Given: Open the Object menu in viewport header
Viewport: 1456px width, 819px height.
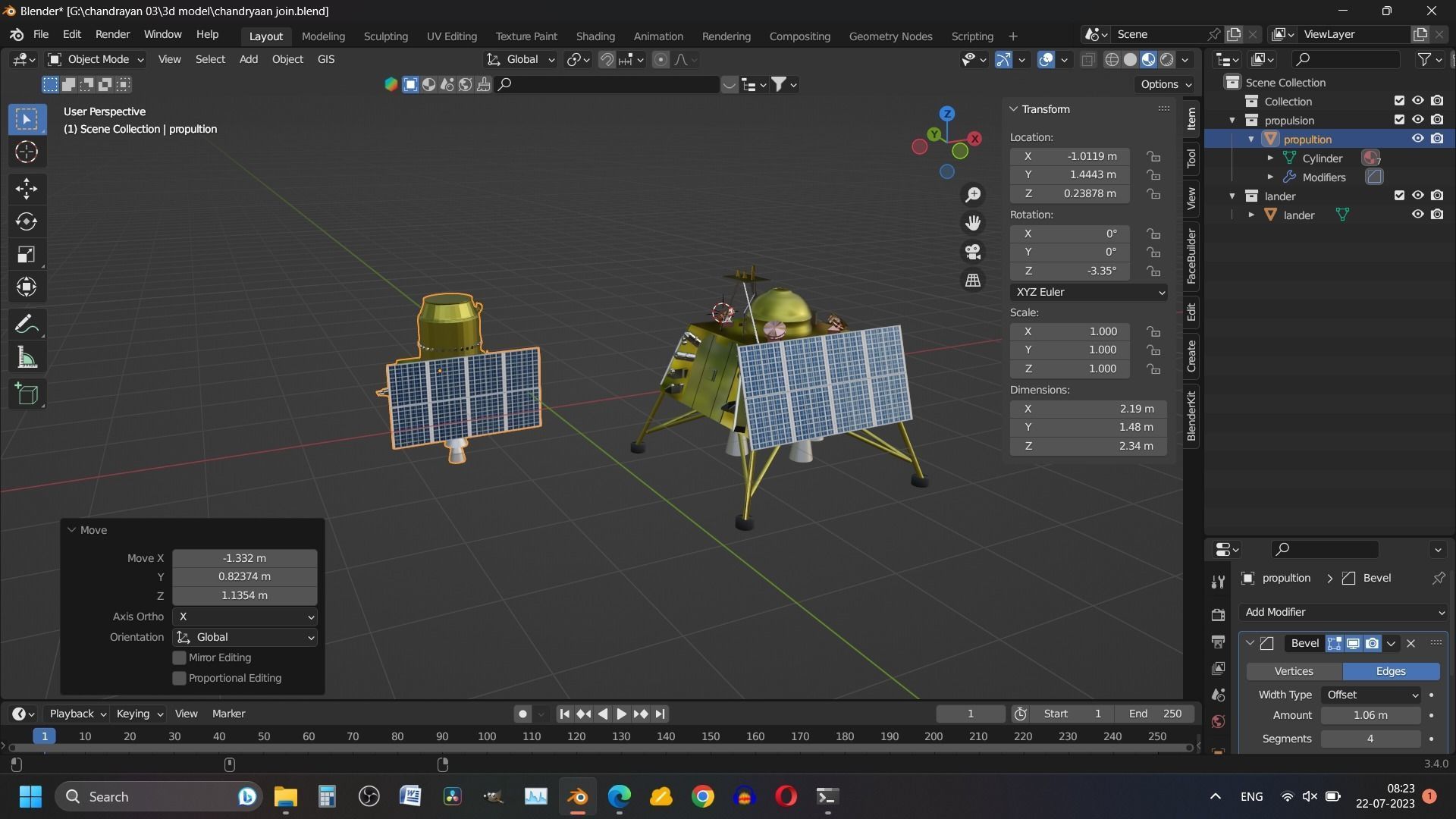Looking at the screenshot, I should pyautogui.click(x=287, y=59).
